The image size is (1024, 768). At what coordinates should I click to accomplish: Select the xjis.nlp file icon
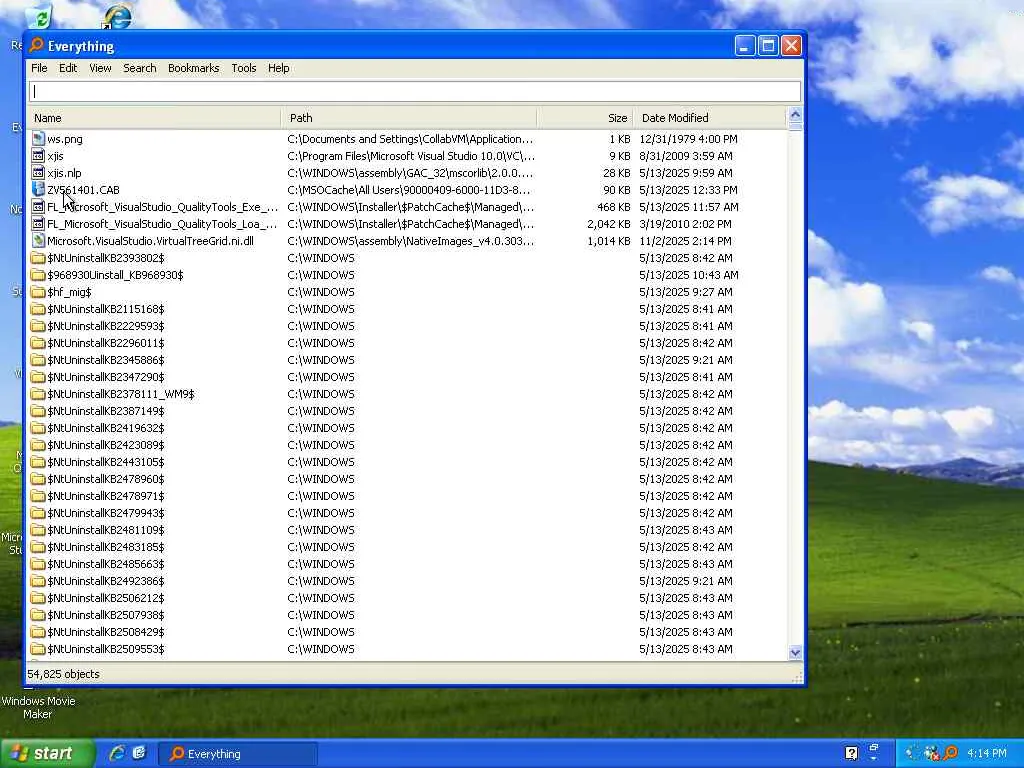[38, 172]
